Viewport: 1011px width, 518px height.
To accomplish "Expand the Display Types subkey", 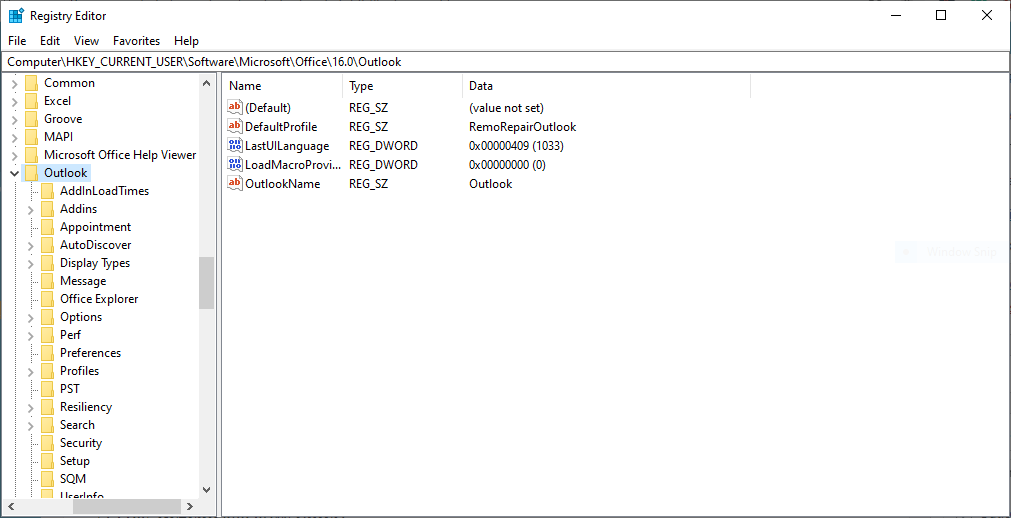I will 30,264.
